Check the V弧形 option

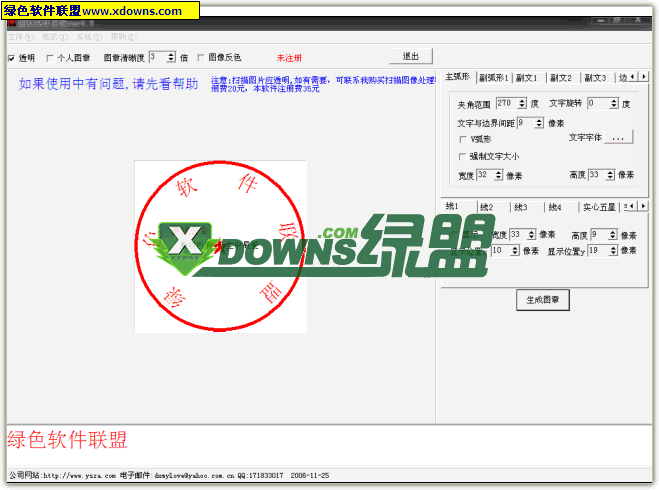pyautogui.click(x=463, y=139)
